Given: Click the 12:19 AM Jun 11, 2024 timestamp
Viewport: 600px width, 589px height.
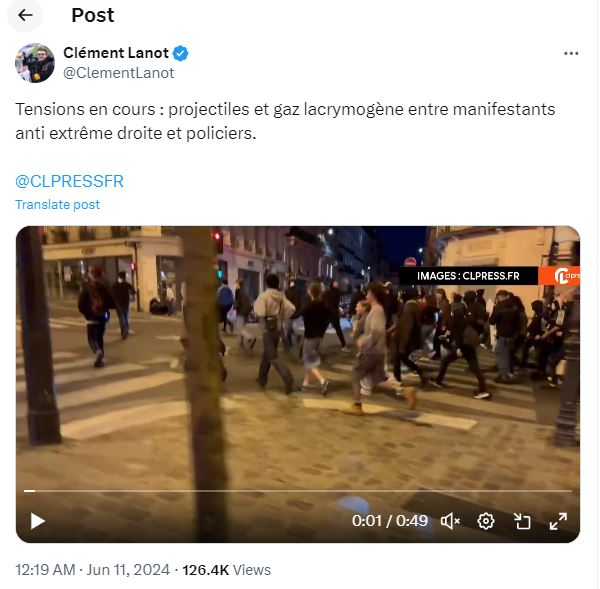Looking at the screenshot, I should pos(93,570).
